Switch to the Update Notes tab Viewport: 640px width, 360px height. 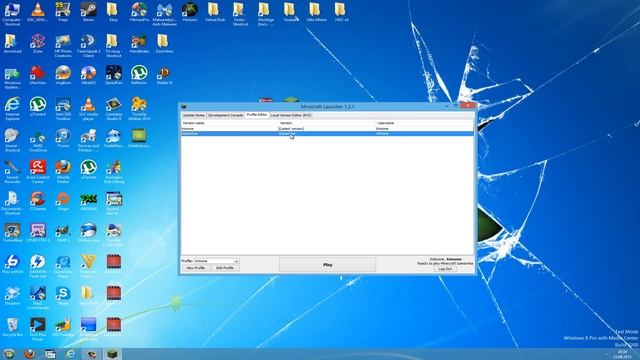(194, 116)
